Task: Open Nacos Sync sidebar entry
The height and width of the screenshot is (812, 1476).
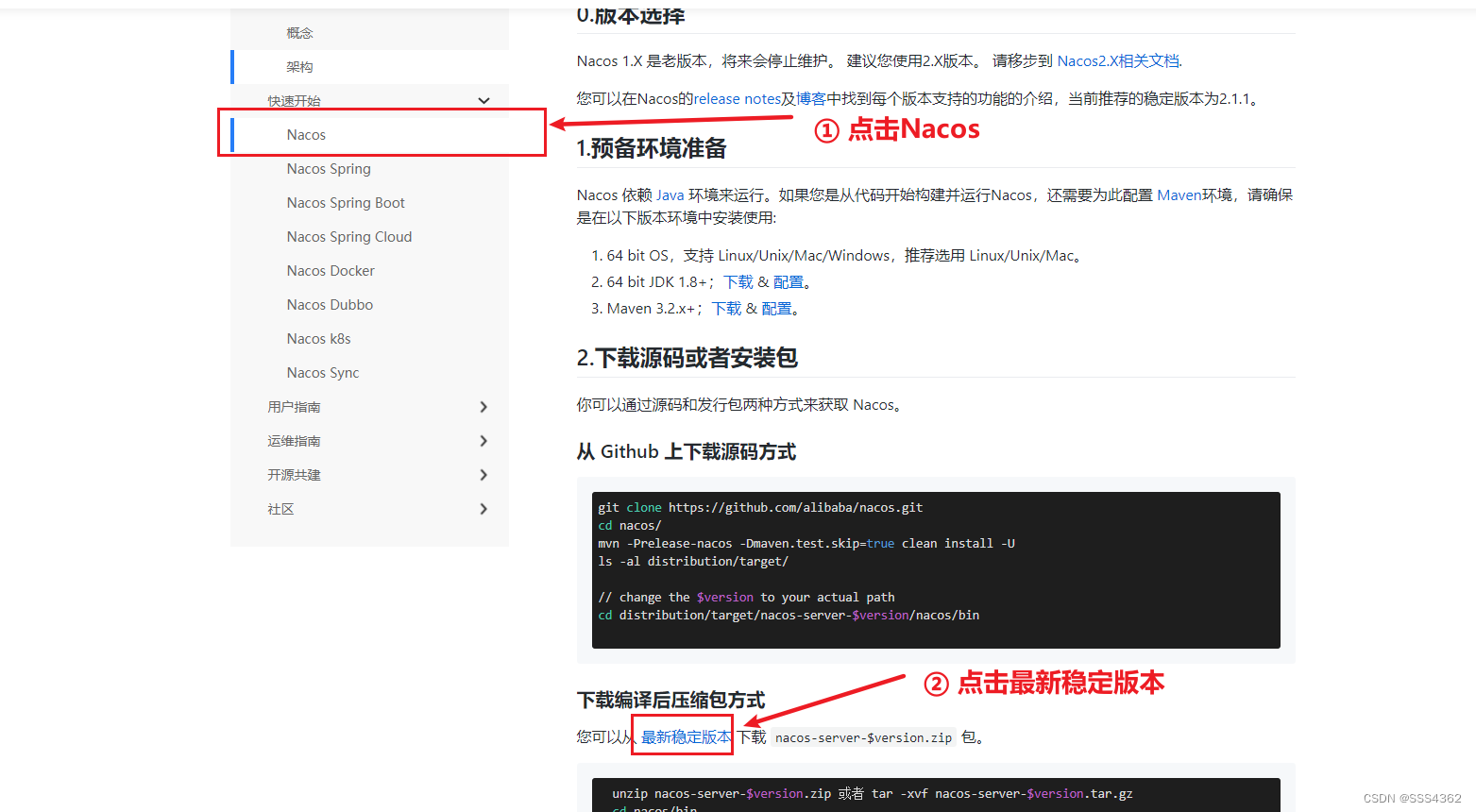Action: 323,373
